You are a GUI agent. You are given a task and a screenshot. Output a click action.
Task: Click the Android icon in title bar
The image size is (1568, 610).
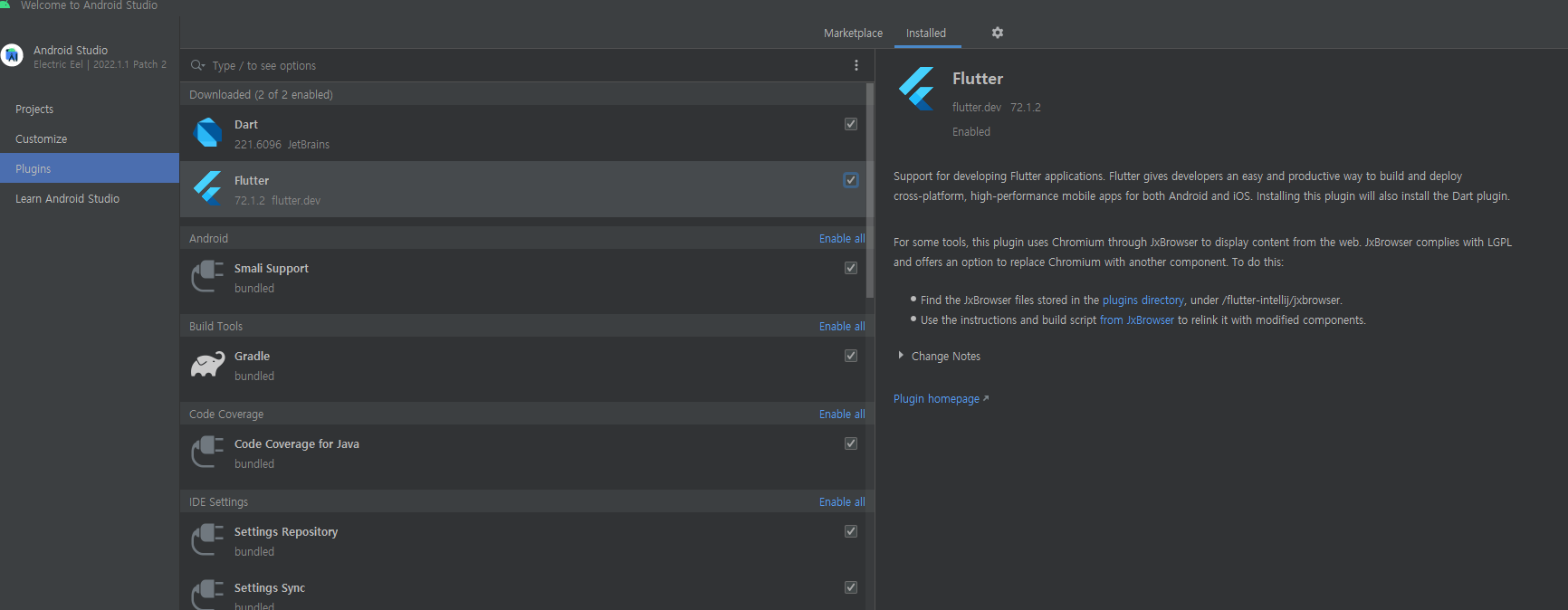point(5,5)
